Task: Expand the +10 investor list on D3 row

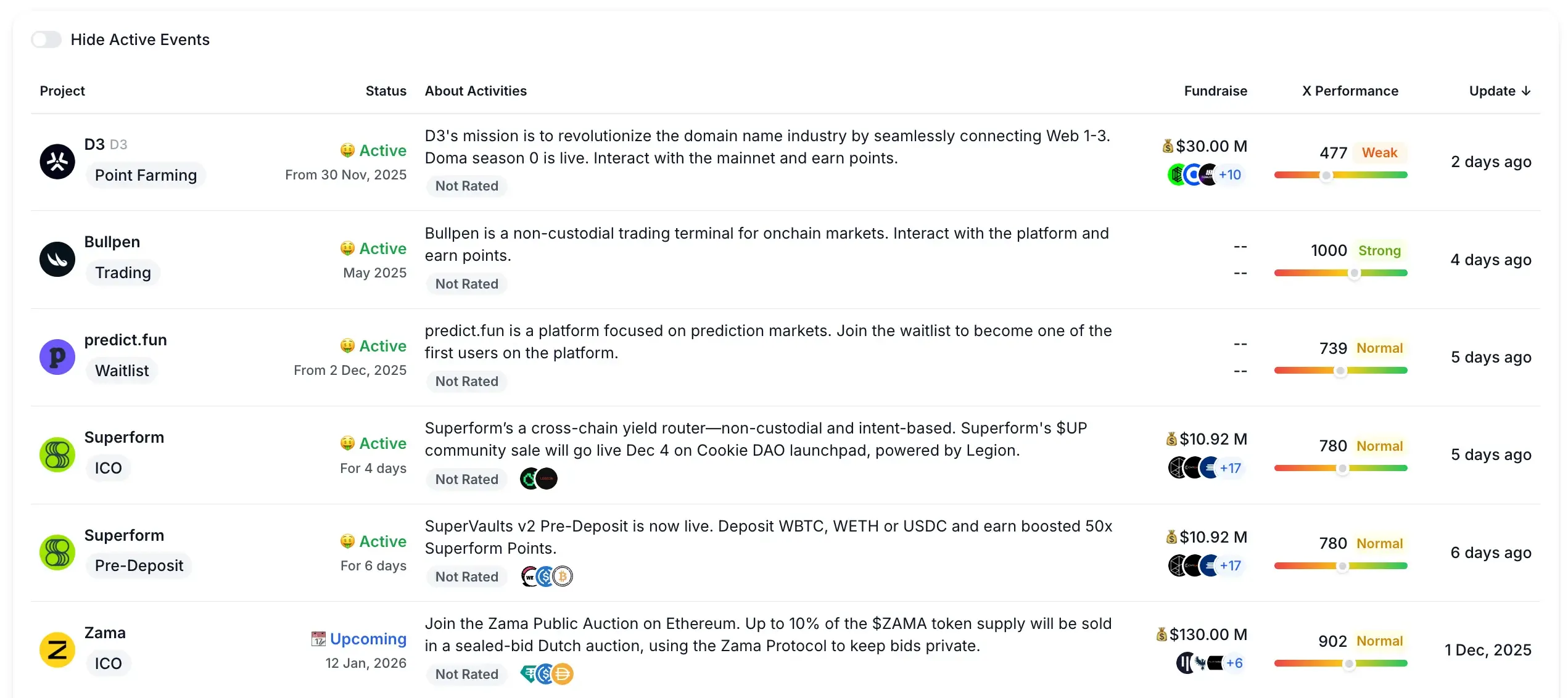Action: (1229, 175)
